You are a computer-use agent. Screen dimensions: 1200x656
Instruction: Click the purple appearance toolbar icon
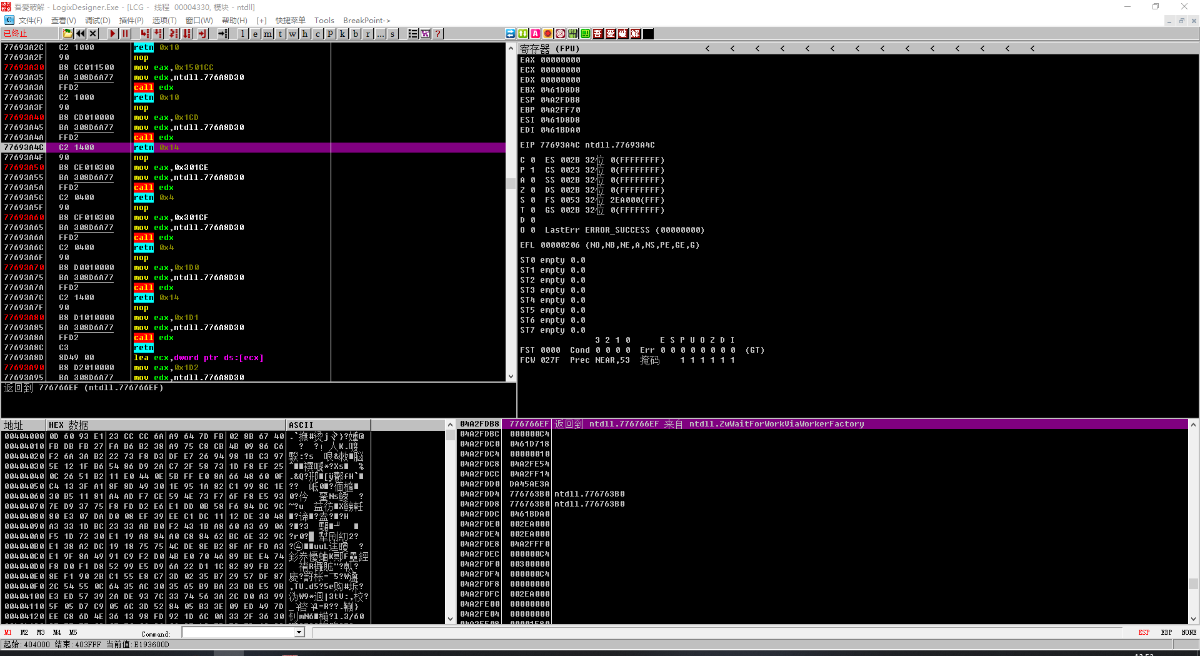pyautogui.click(x=425, y=33)
